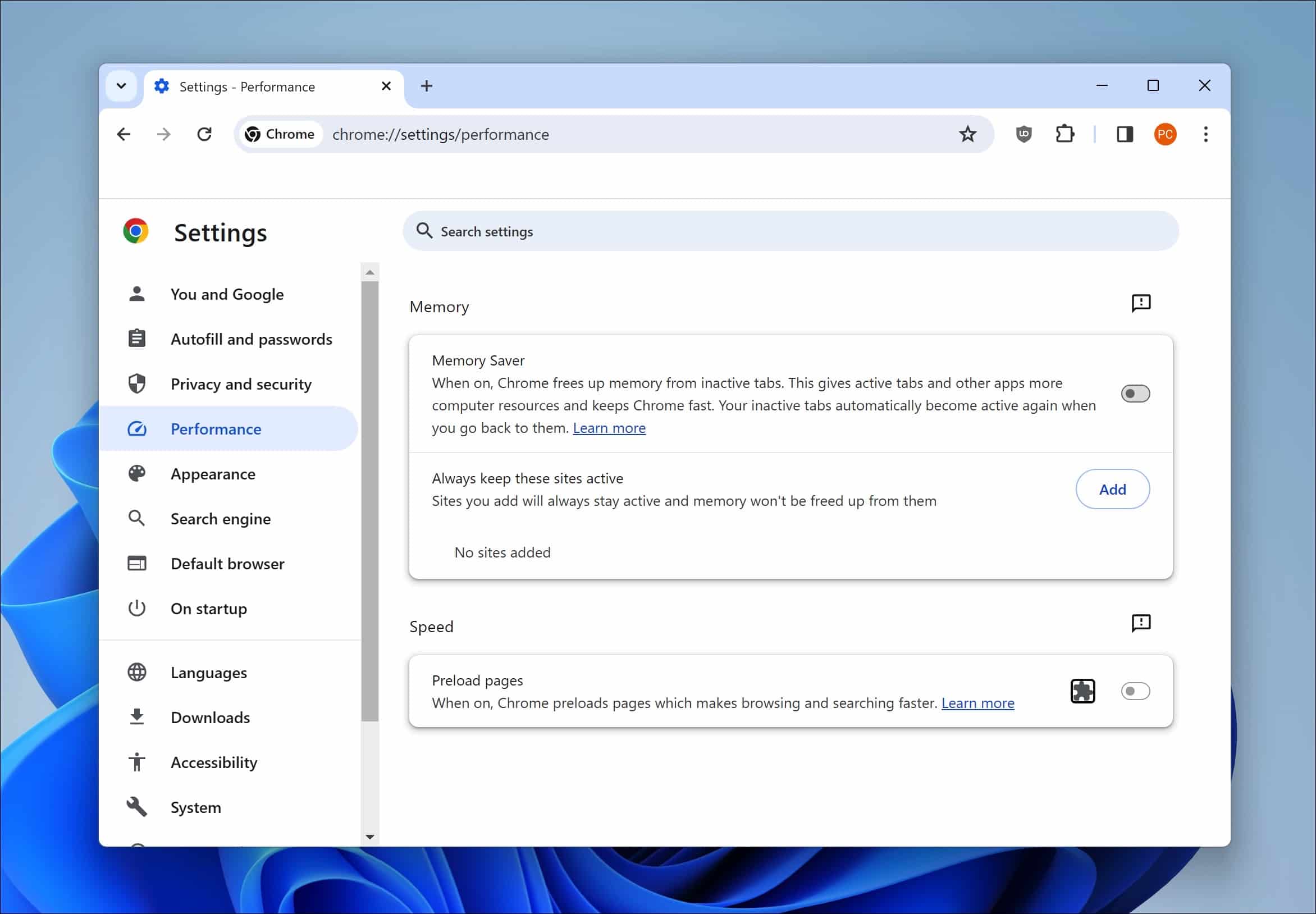This screenshot has height=914, width=1316.
Task: Bookmark this tab with the star icon
Action: click(967, 134)
